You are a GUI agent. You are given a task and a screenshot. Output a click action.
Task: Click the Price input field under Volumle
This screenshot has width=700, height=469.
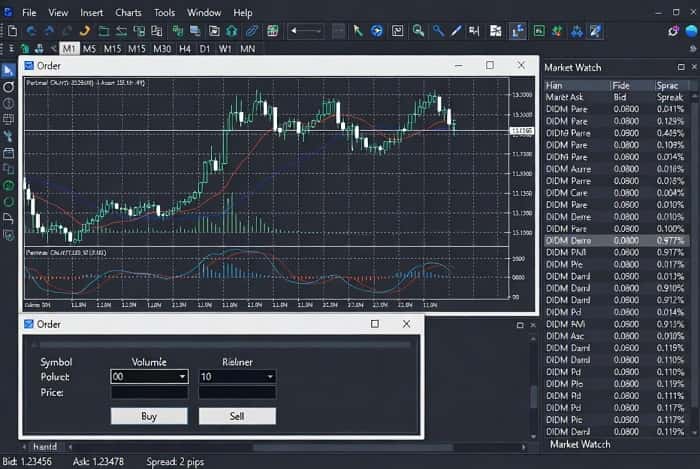click(x=149, y=393)
